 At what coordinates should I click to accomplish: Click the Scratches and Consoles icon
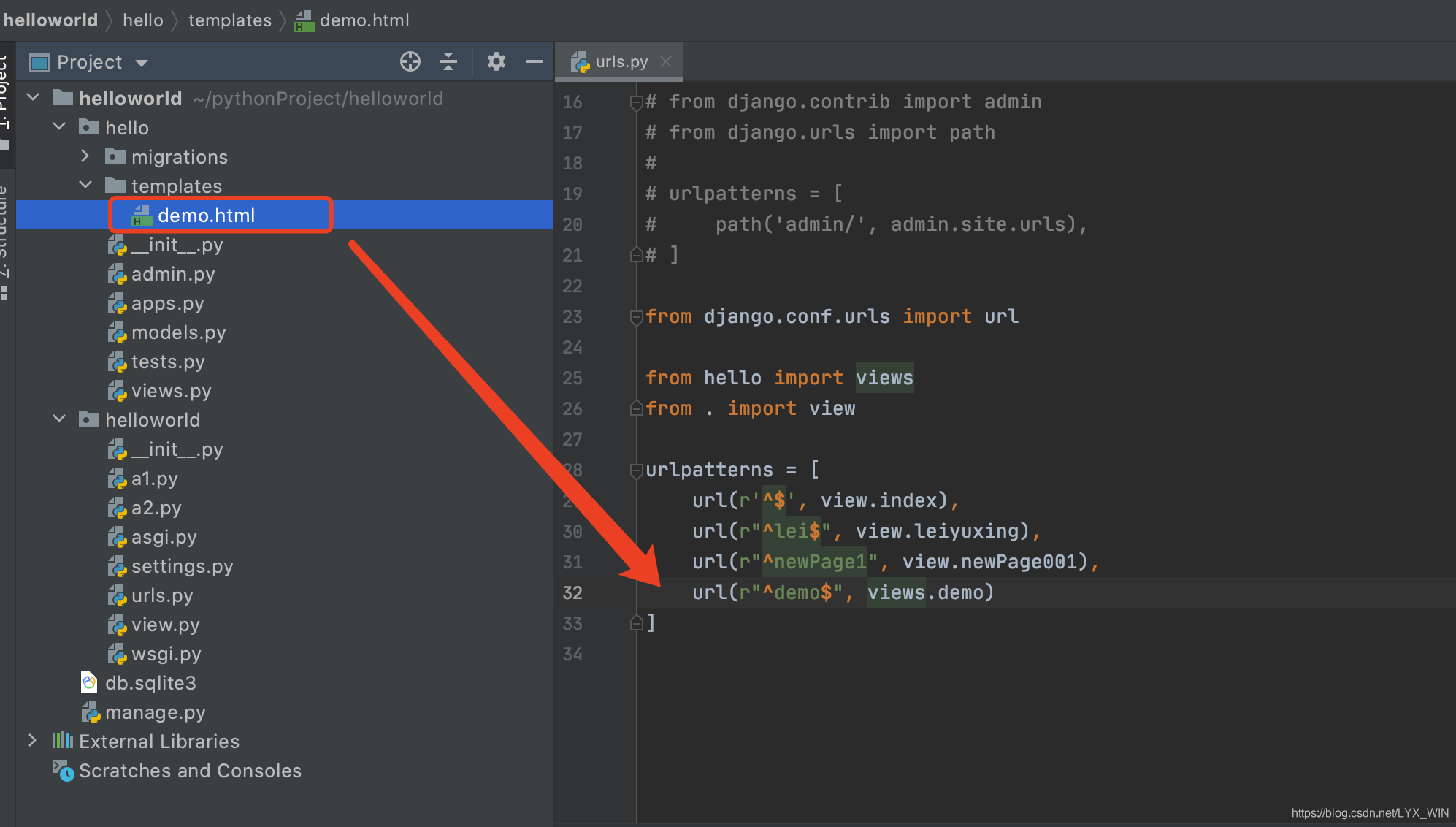pyautogui.click(x=63, y=770)
